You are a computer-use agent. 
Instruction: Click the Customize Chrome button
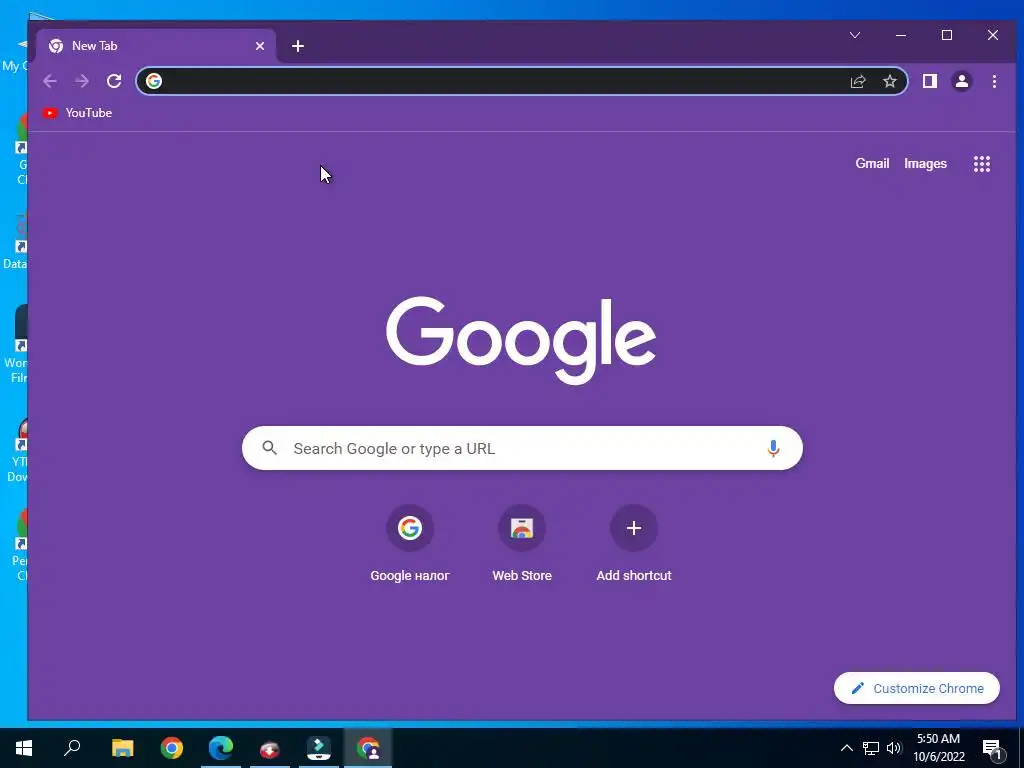point(917,688)
